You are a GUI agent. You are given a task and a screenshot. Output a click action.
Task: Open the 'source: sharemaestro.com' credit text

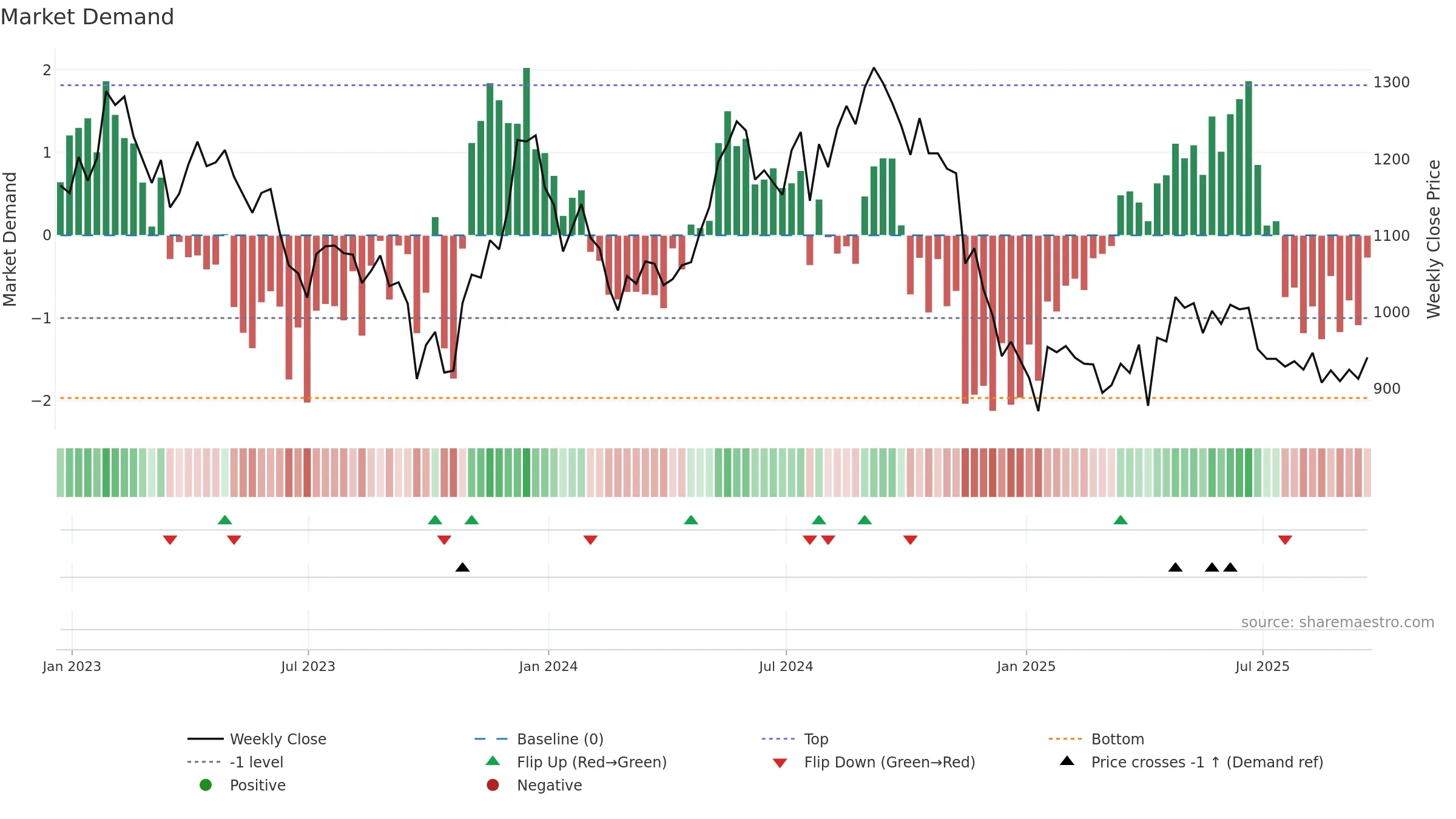1338,622
